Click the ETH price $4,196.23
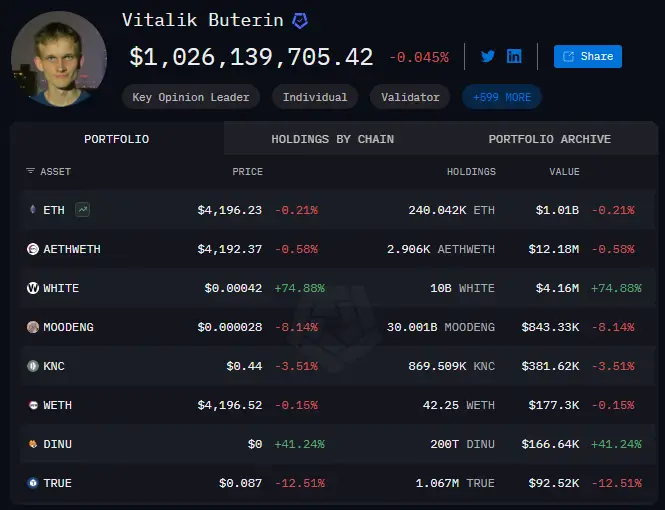The height and width of the screenshot is (510, 665). click(229, 210)
